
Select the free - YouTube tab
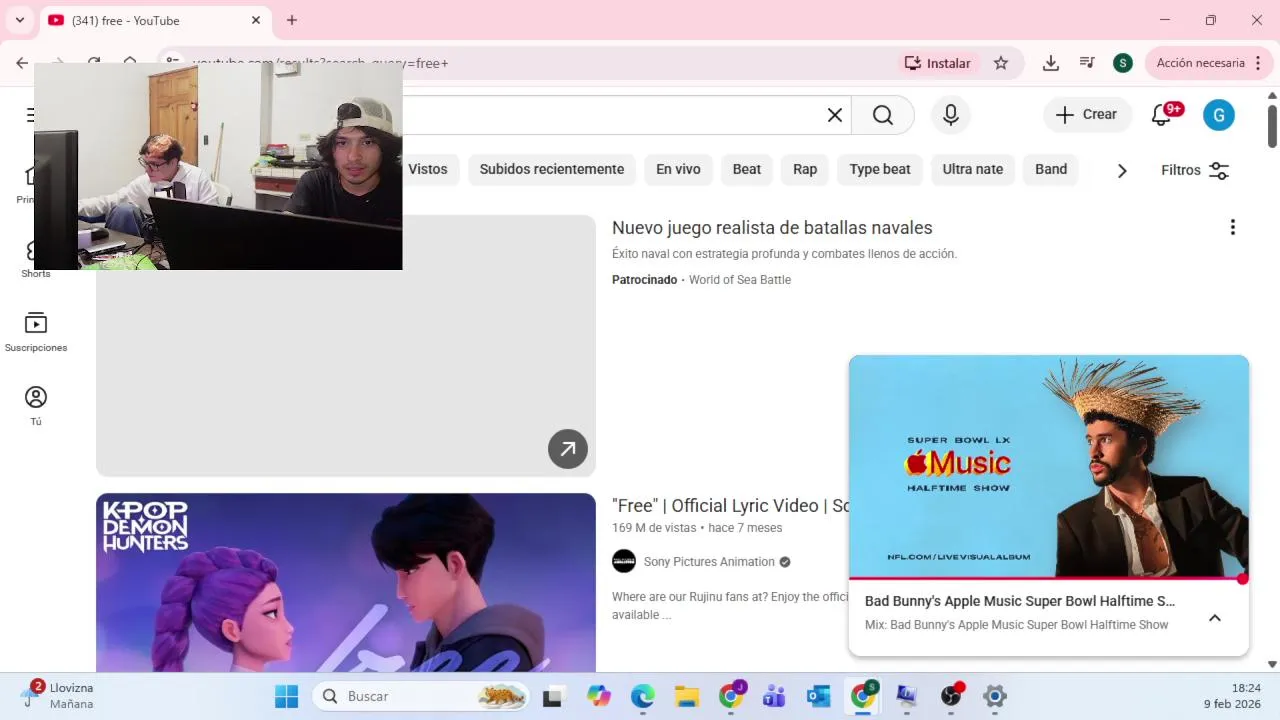pos(154,20)
